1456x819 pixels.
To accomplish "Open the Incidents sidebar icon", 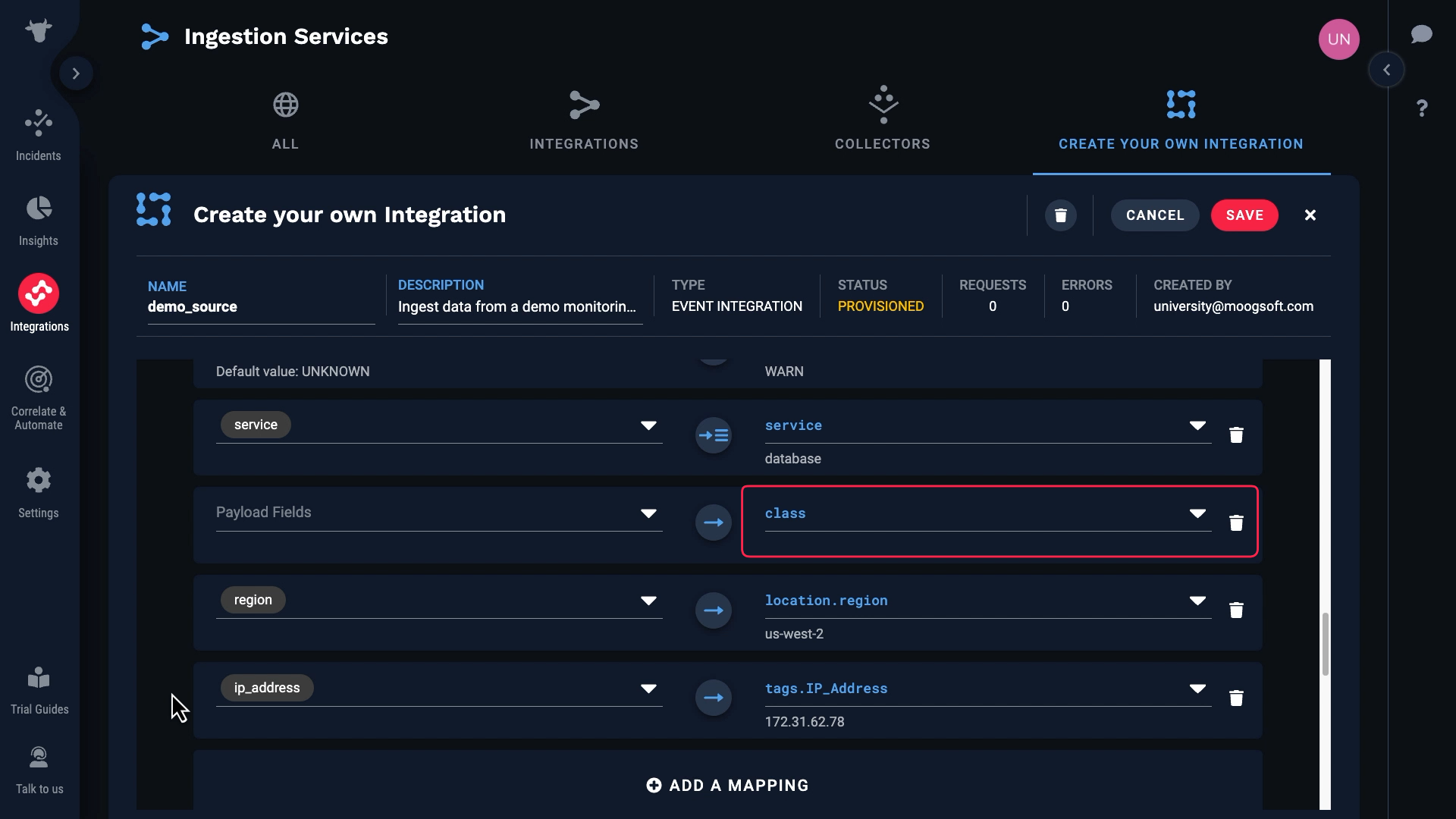I will [x=38, y=124].
